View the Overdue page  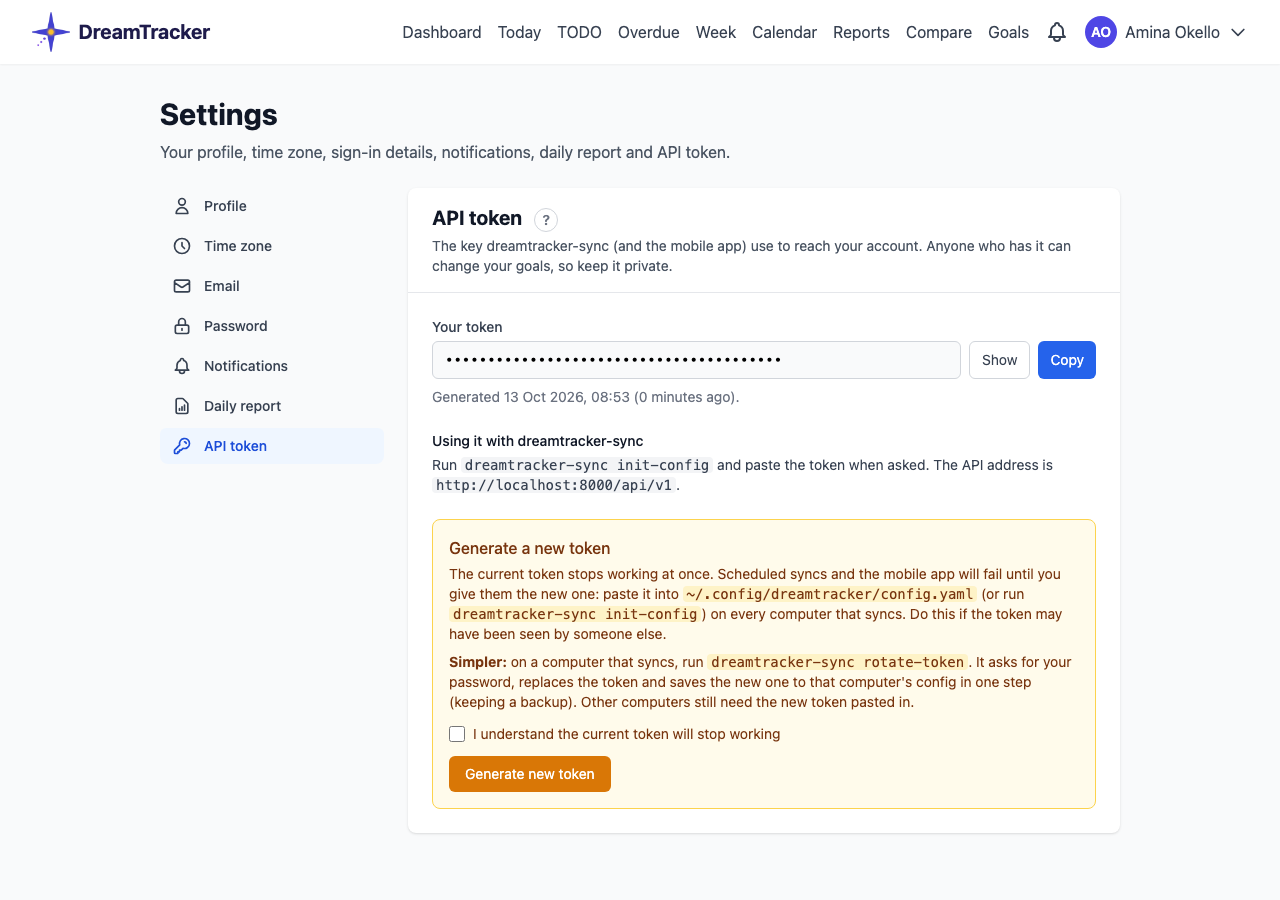[649, 32]
